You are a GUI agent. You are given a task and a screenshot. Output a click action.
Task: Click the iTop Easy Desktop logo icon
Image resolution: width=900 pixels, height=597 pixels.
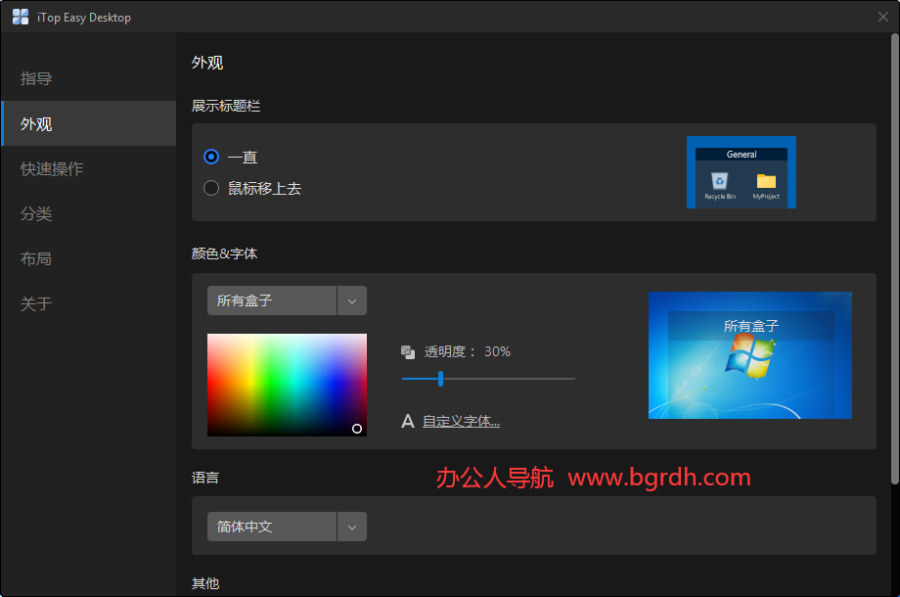(19, 16)
